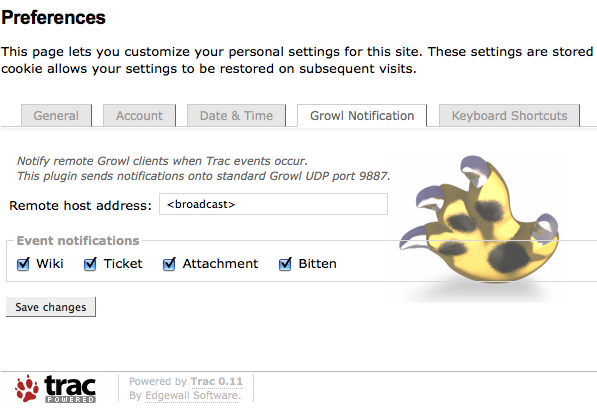Toggle the Bitten notification checkbox
This screenshot has width=597, height=416.
point(285,264)
